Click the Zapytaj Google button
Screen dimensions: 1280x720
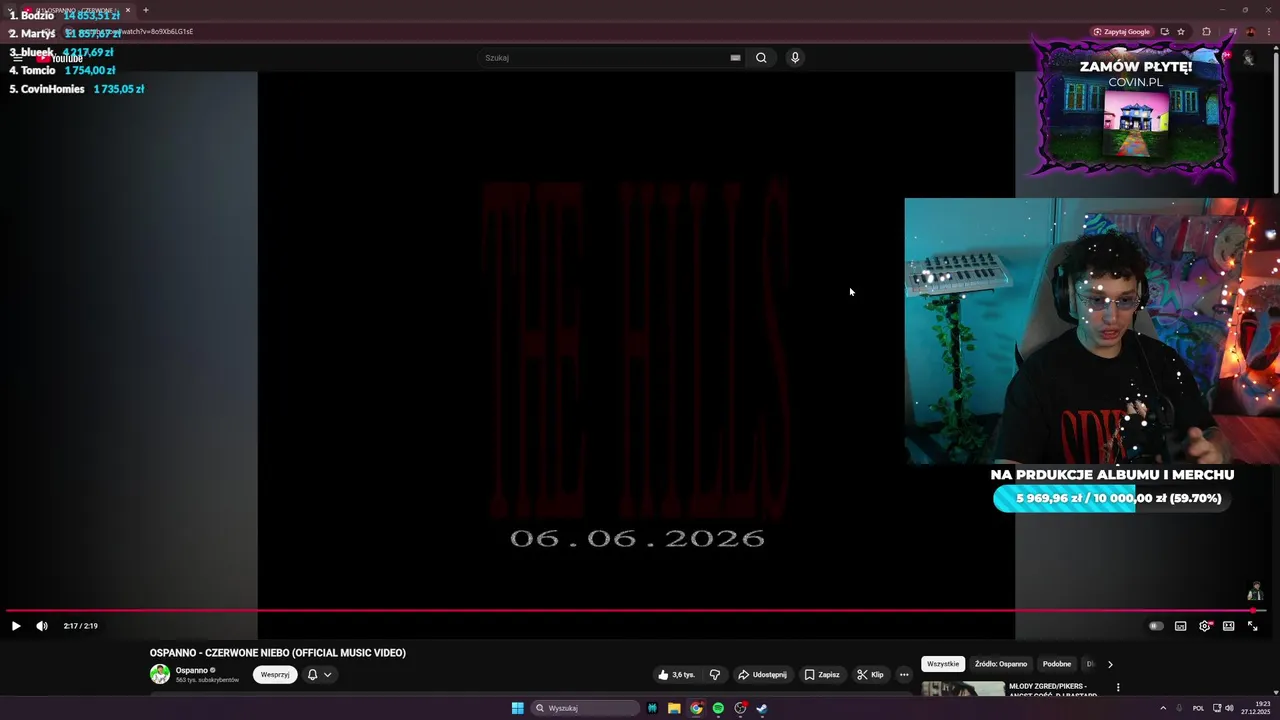1122,32
